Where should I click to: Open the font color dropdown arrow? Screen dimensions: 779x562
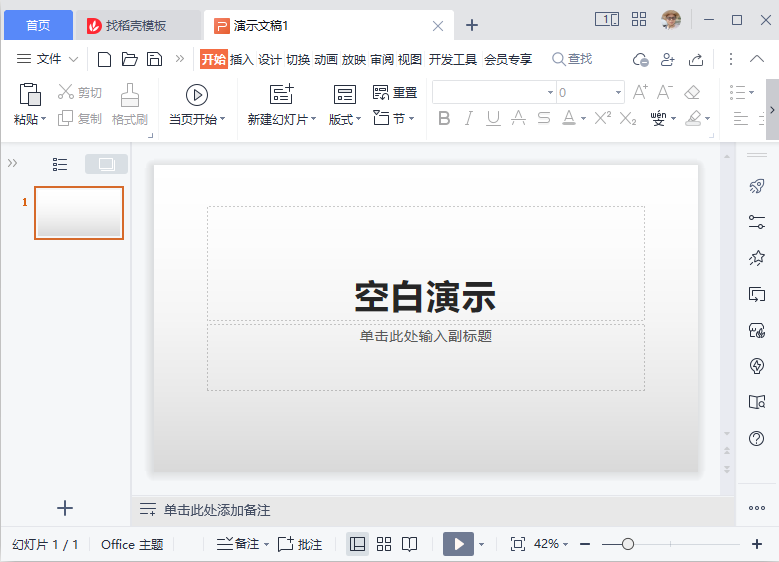pos(583,118)
